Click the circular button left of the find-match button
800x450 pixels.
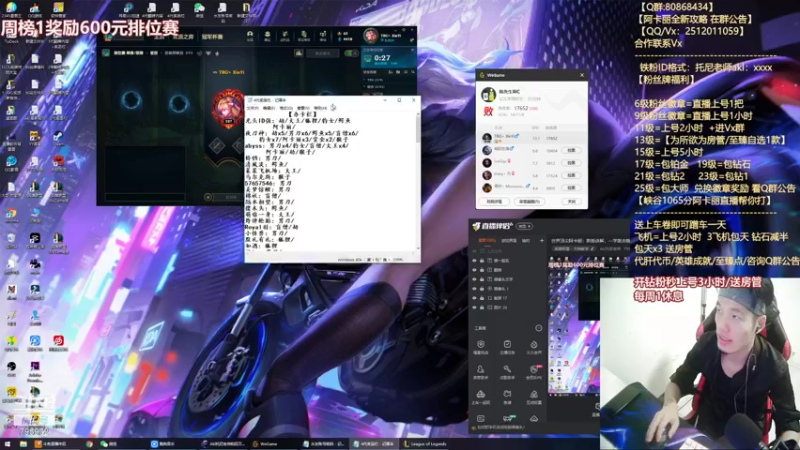pyautogui.click(x=208, y=197)
